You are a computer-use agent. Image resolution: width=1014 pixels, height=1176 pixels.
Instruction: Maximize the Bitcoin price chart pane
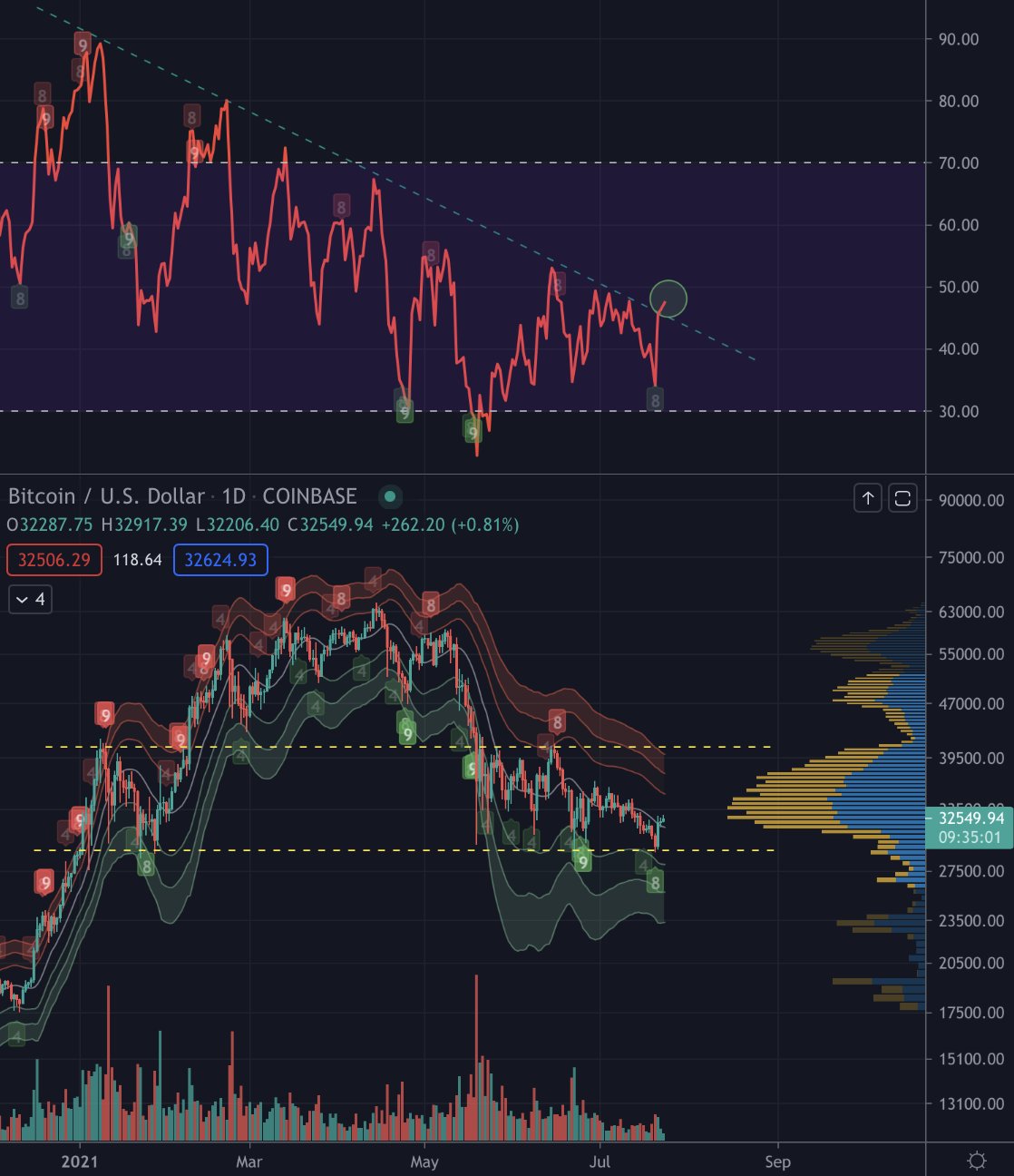[x=902, y=498]
